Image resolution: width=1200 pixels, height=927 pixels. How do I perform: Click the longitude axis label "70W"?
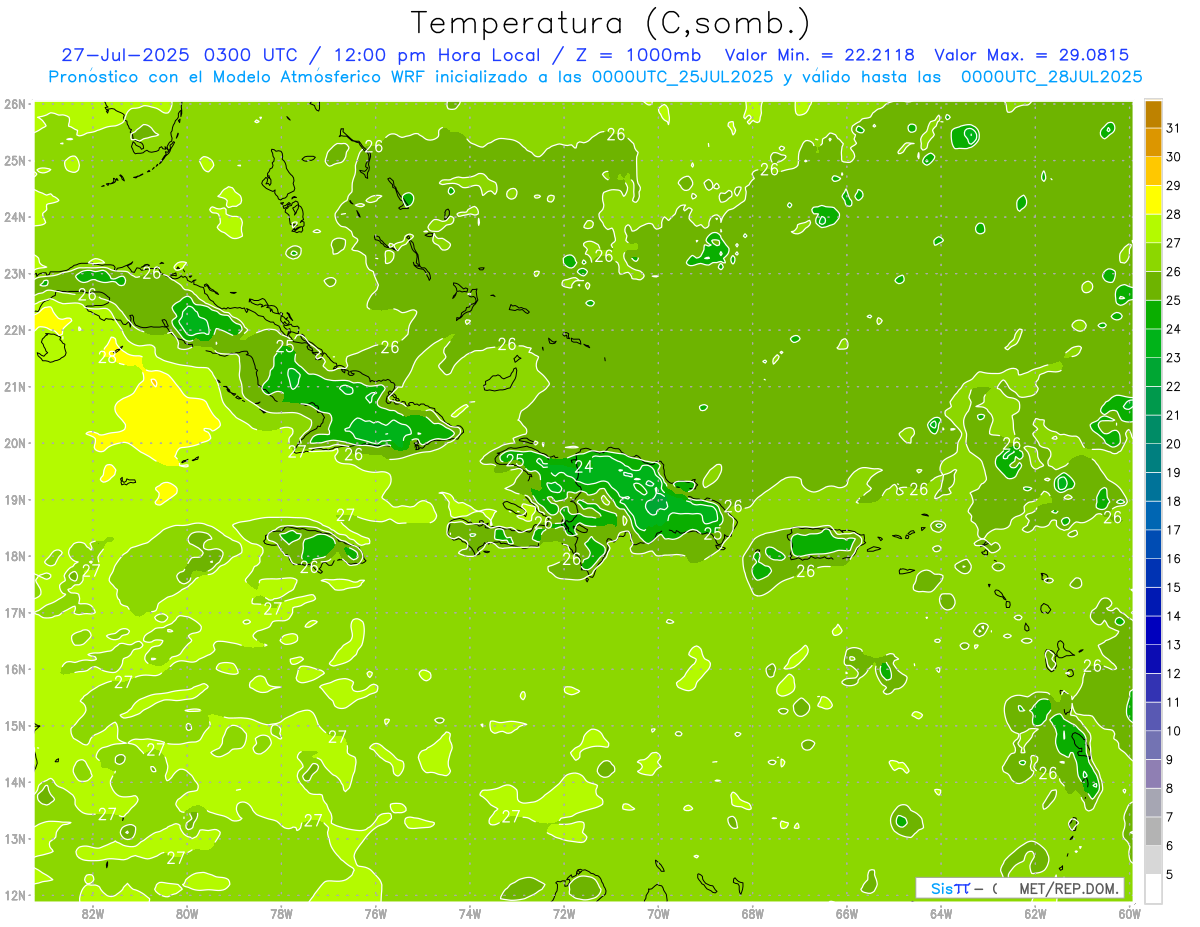tap(658, 913)
